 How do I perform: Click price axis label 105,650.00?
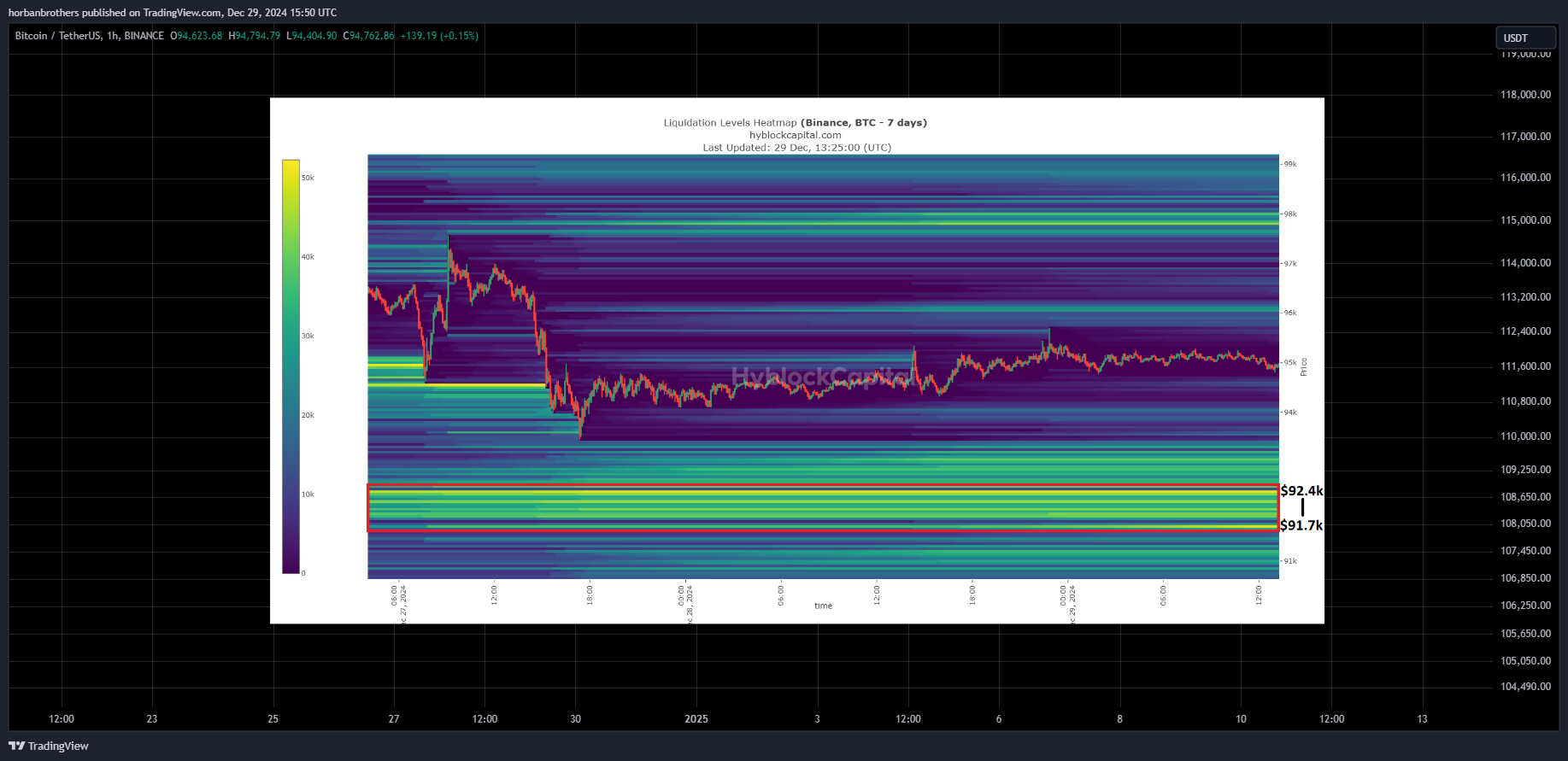click(x=1525, y=634)
